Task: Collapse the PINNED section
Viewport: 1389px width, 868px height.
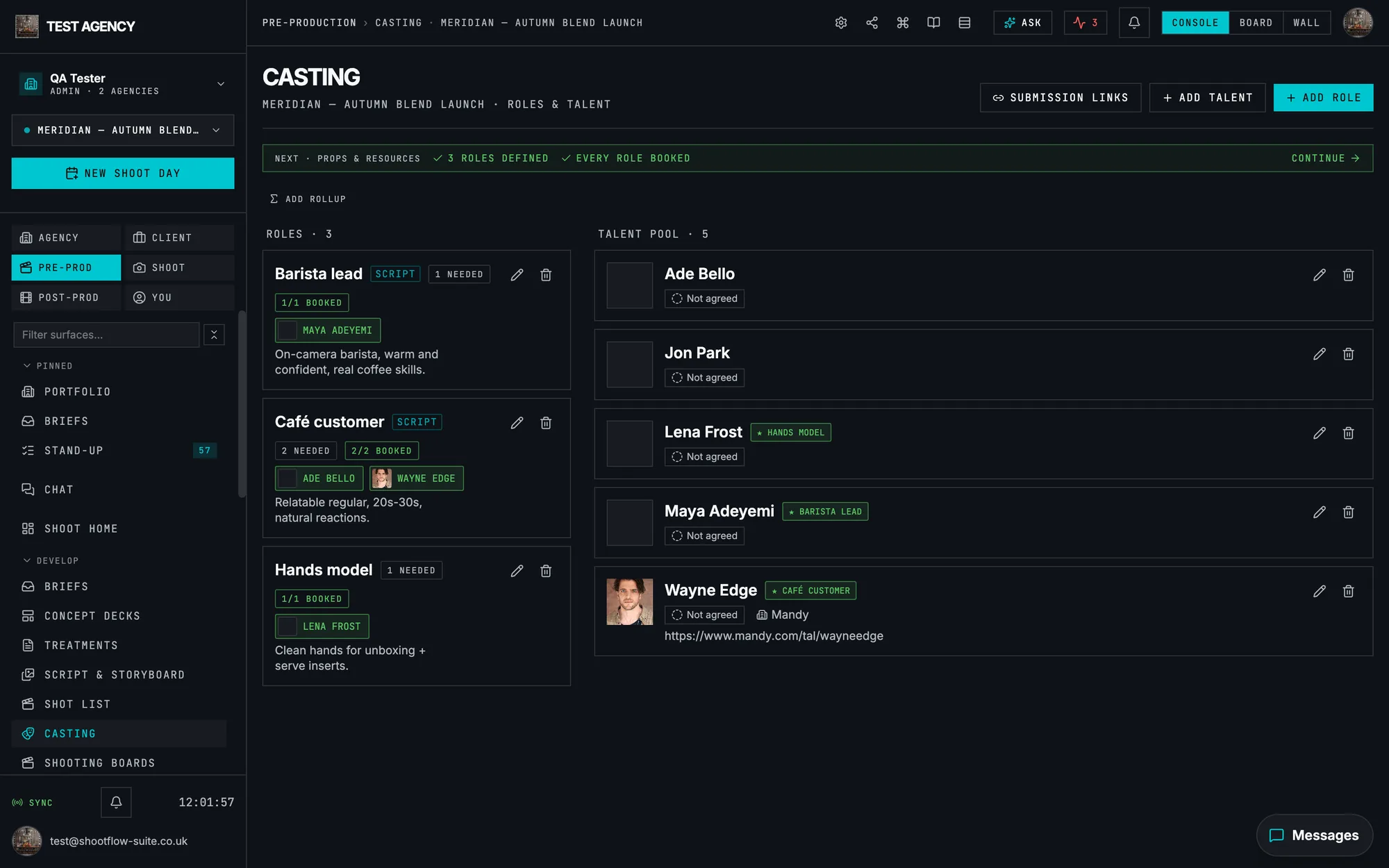Action: [48, 366]
